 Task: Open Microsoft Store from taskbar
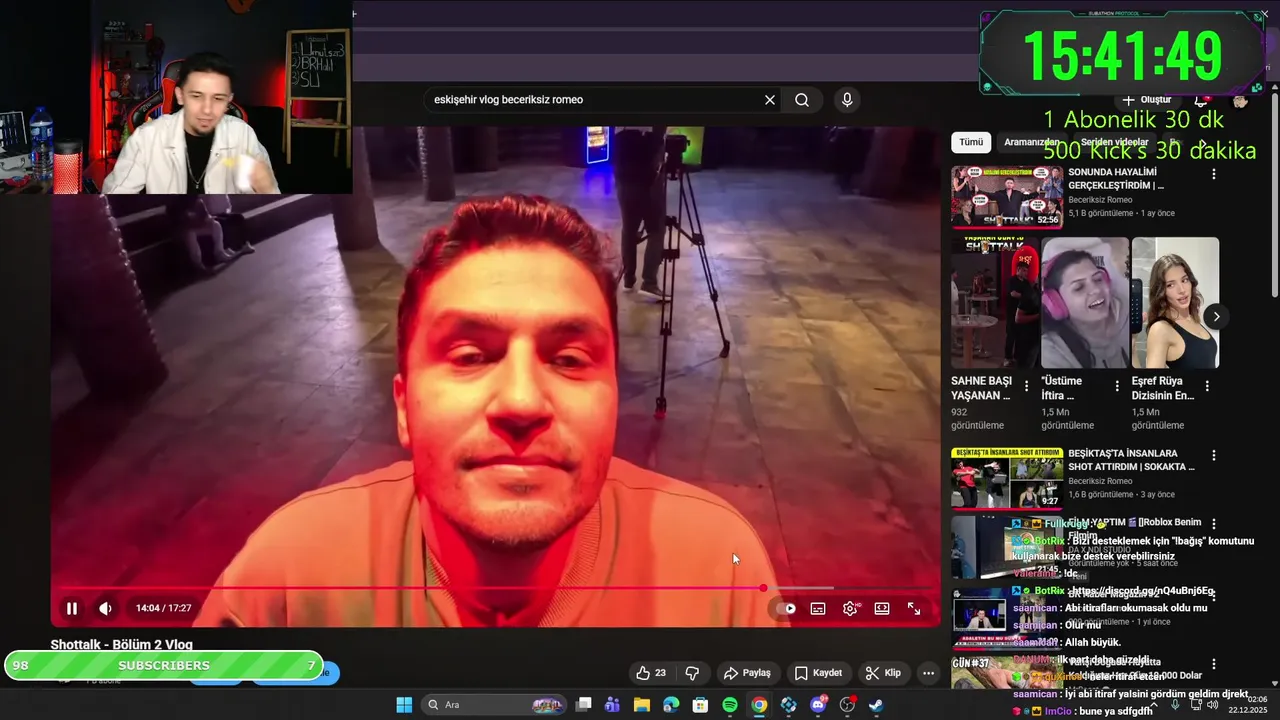click(700, 705)
